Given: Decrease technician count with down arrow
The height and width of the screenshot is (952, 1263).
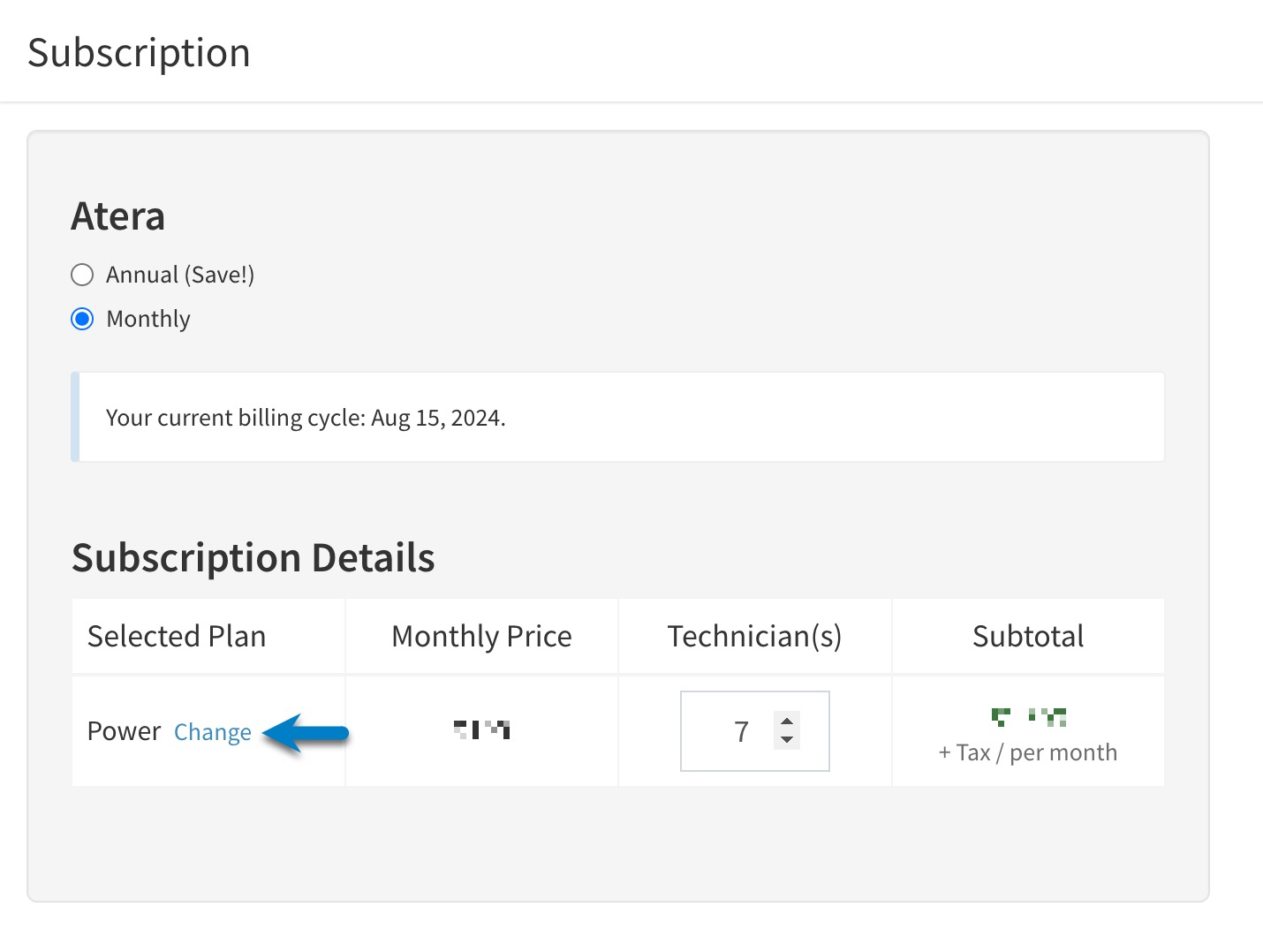Looking at the screenshot, I should [x=787, y=740].
